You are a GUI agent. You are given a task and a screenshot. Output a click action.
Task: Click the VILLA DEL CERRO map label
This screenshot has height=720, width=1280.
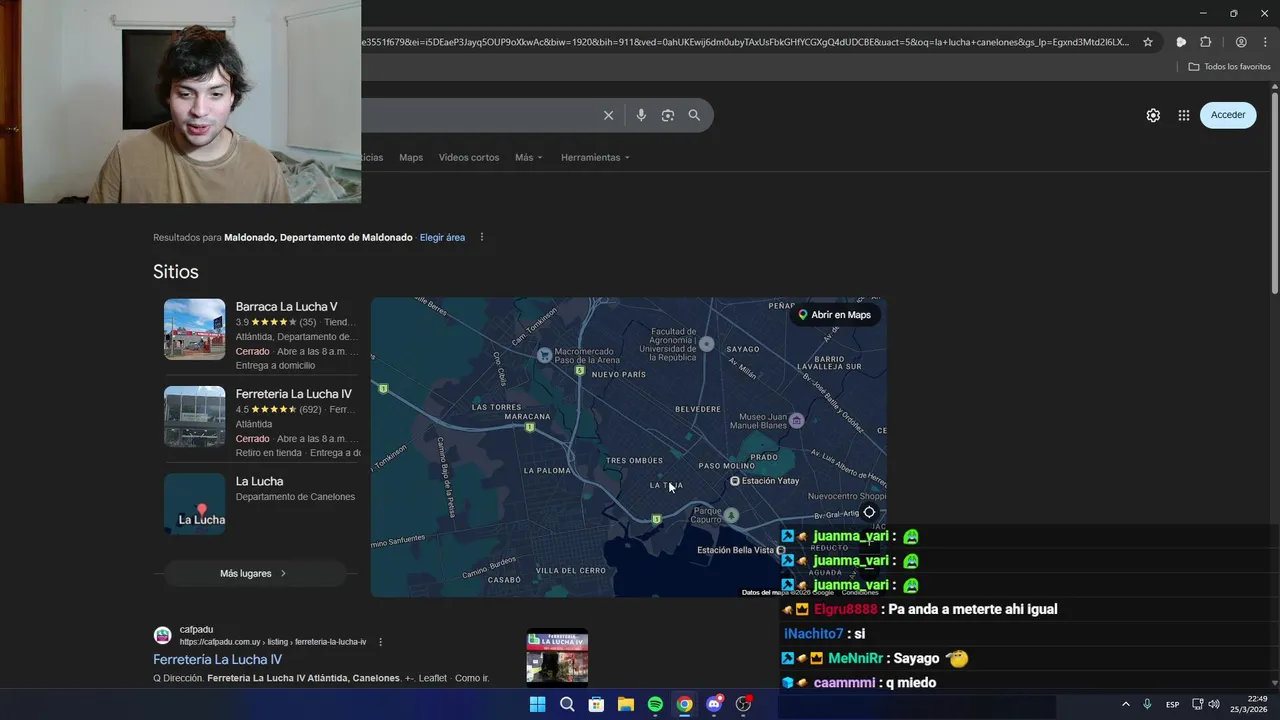(x=571, y=570)
